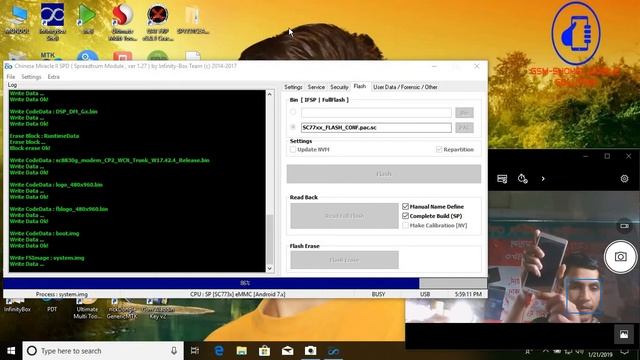The image size is (640, 360).
Task: Click the SC77xx_FLASH_CONF.pac.sc file field
Action: point(376,127)
